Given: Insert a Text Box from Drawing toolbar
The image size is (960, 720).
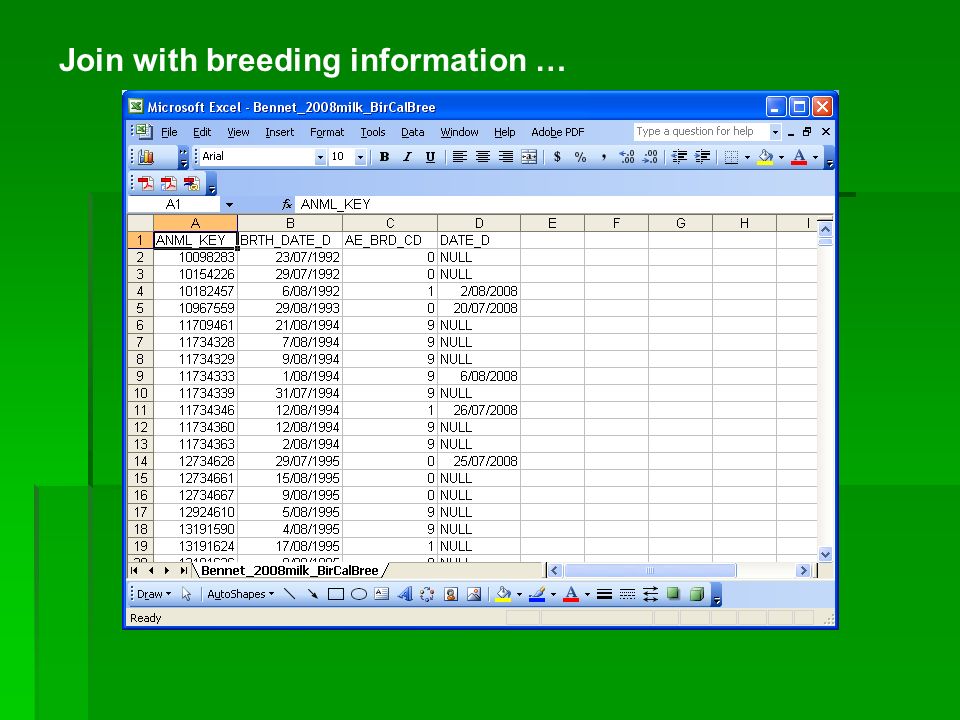Looking at the screenshot, I should point(381,594).
